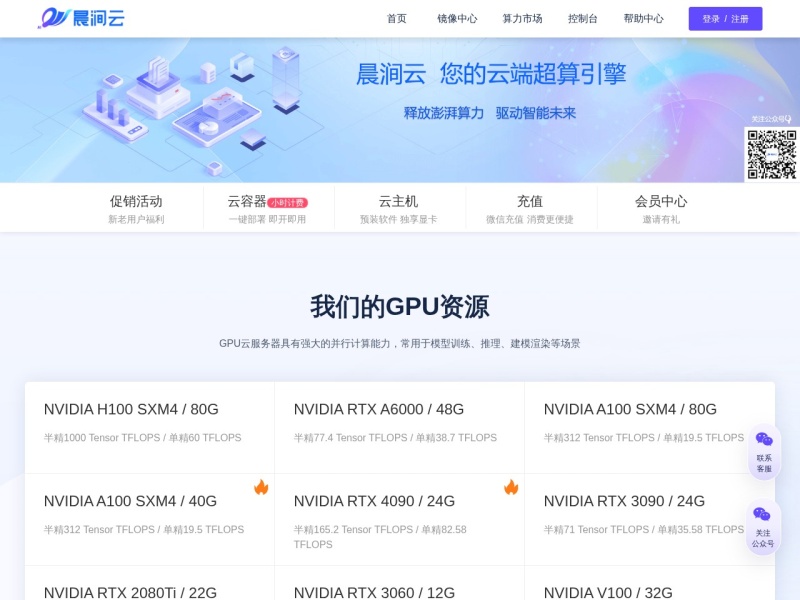Screen dimensions: 800x600
Task: Open the NVIDIA A100 SXM4 / 80G card
Action: tap(649, 428)
